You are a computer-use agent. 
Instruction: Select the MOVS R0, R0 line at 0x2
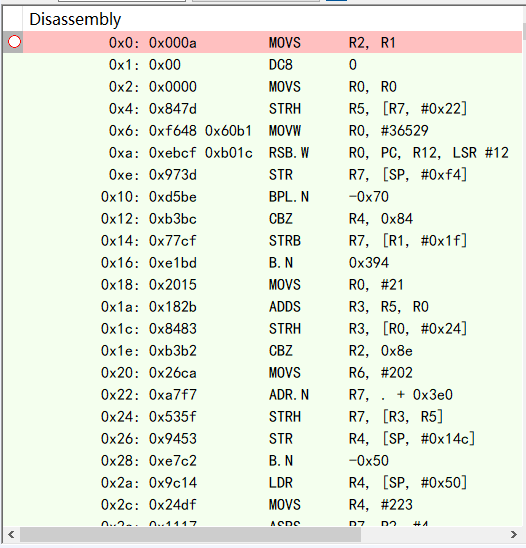(x=272, y=87)
